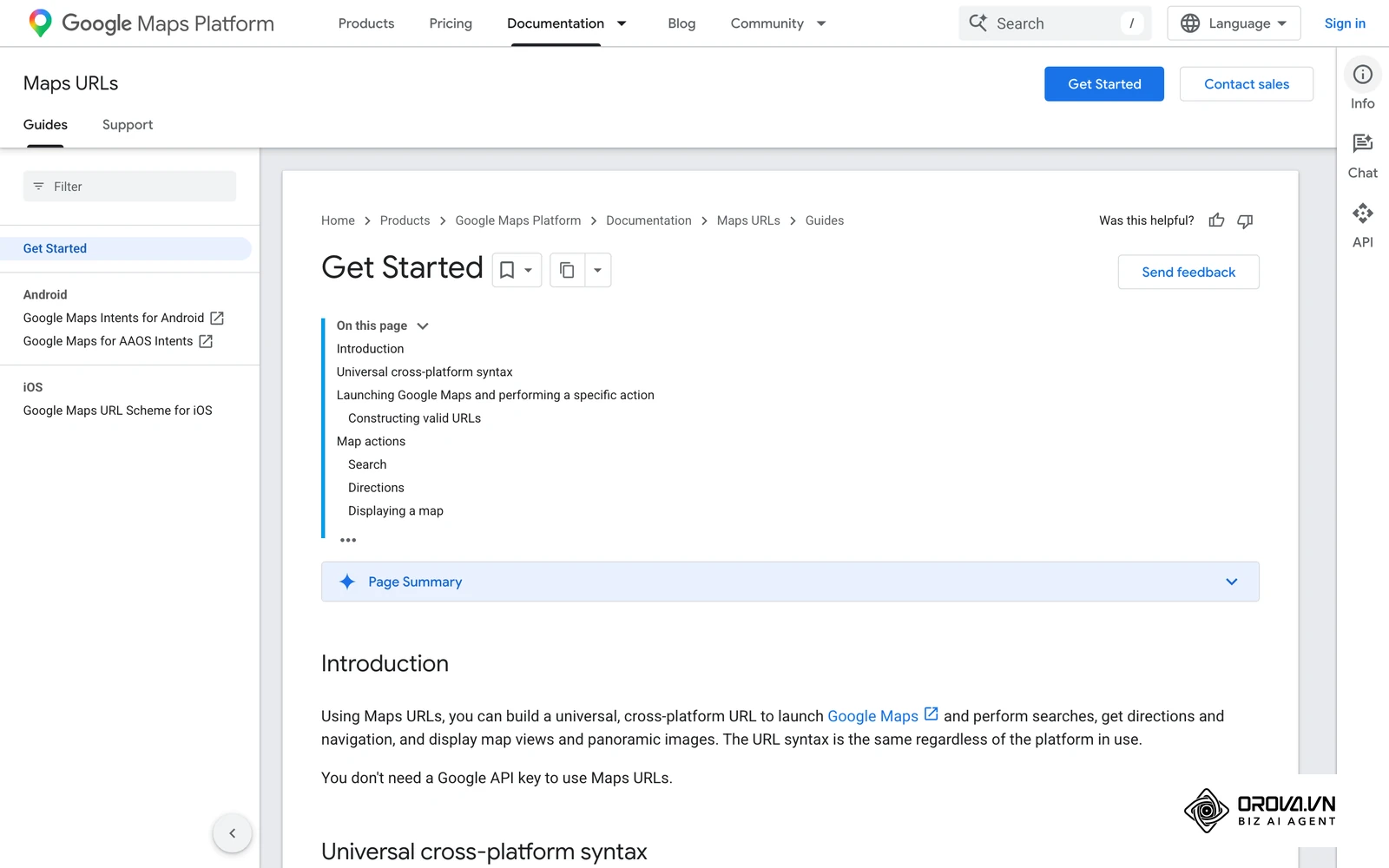This screenshot has width=1389, height=868.
Task: Open the Language selector dropdown
Action: [1234, 23]
